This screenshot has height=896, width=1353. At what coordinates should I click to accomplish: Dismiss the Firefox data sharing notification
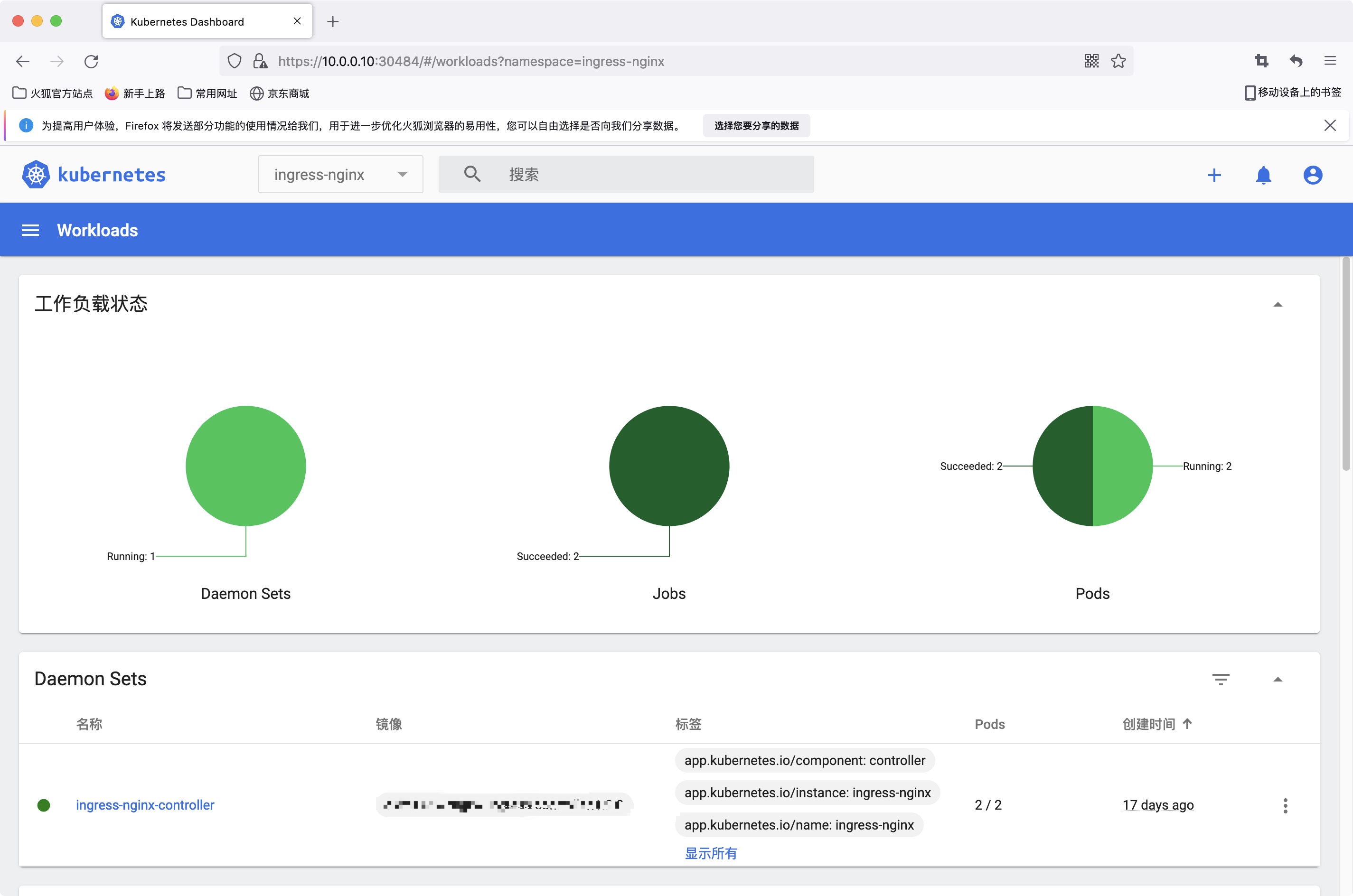1330,125
